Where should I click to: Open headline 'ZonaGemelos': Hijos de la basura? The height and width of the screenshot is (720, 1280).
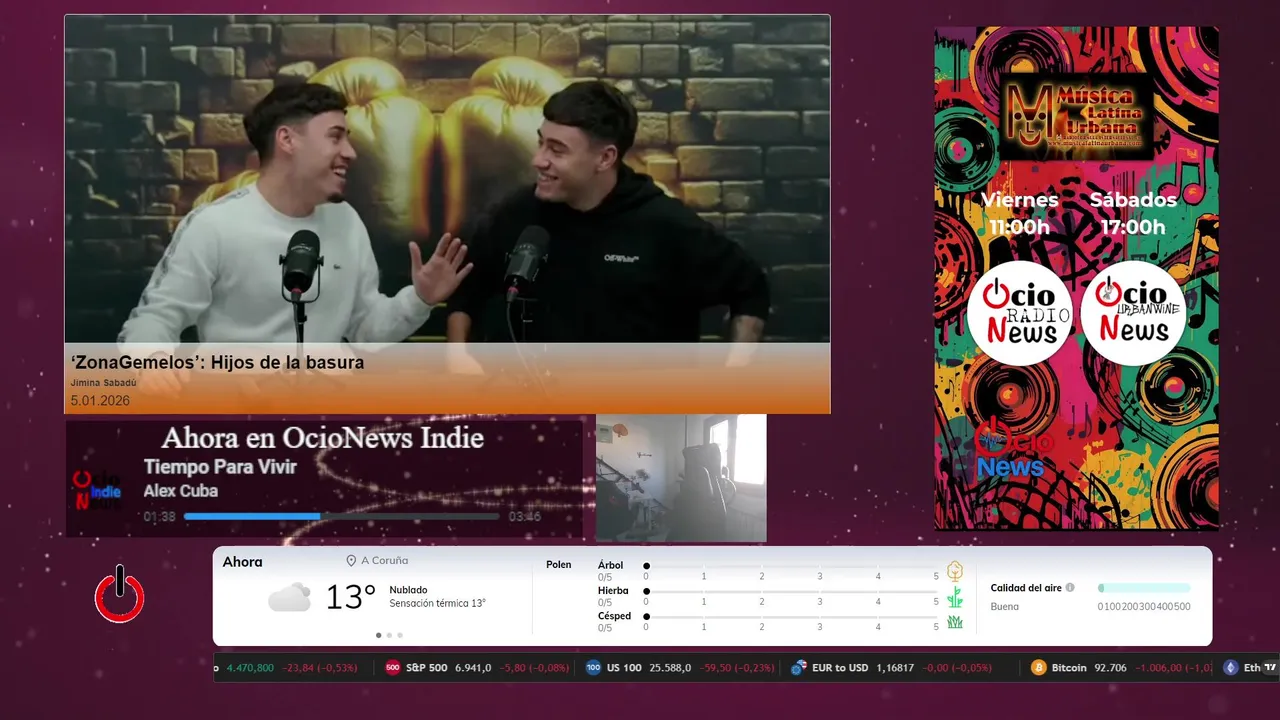pos(217,362)
